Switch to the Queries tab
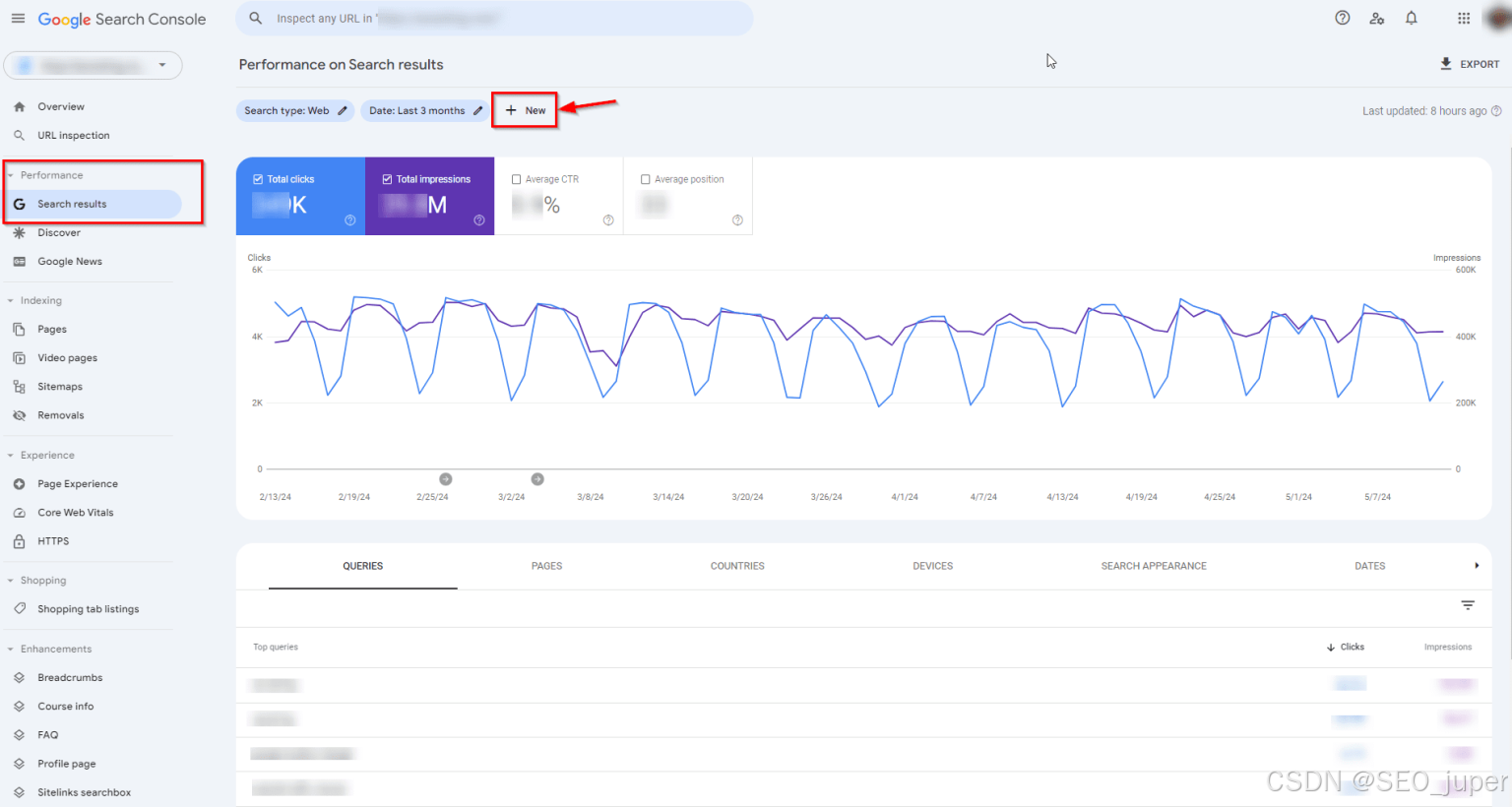Viewport: 1512px width, 807px height. [x=363, y=566]
